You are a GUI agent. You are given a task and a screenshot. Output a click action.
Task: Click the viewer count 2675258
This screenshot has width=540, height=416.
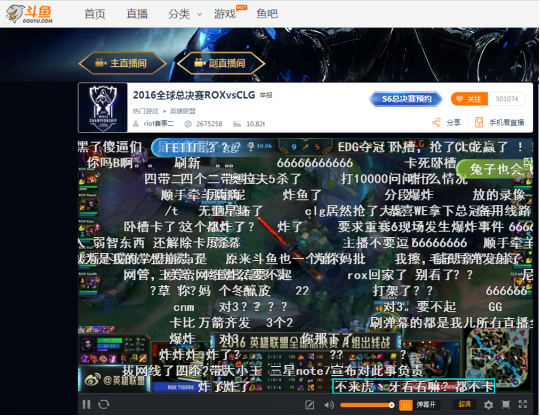(209, 124)
